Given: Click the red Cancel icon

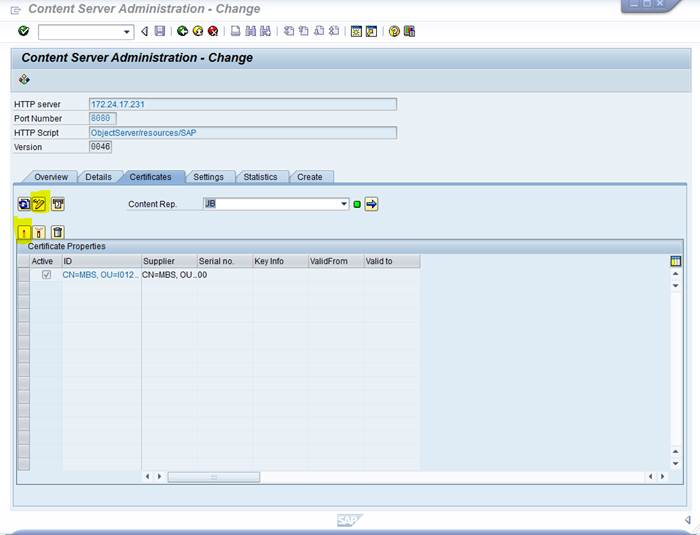Looking at the screenshot, I should coord(213,32).
